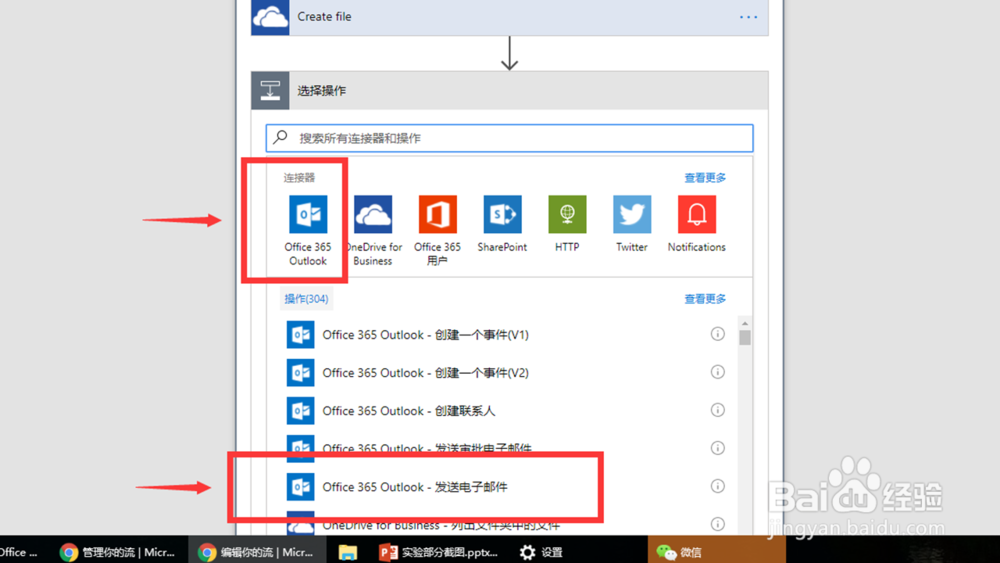Switch to 实验部分截图.pptx PowerPoint taskbar item
This screenshot has width=1000, height=563.
[439, 552]
